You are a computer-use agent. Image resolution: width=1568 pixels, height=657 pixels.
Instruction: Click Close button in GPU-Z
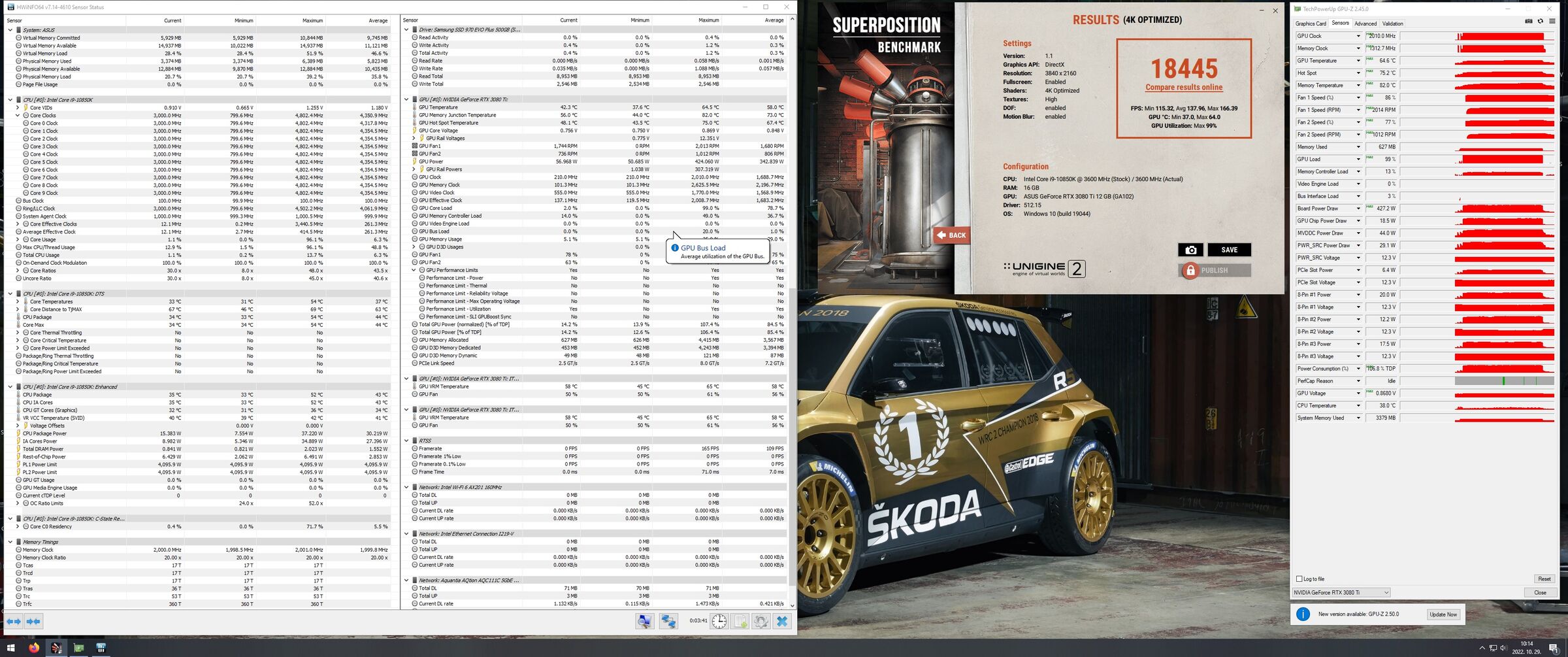[x=1540, y=592]
